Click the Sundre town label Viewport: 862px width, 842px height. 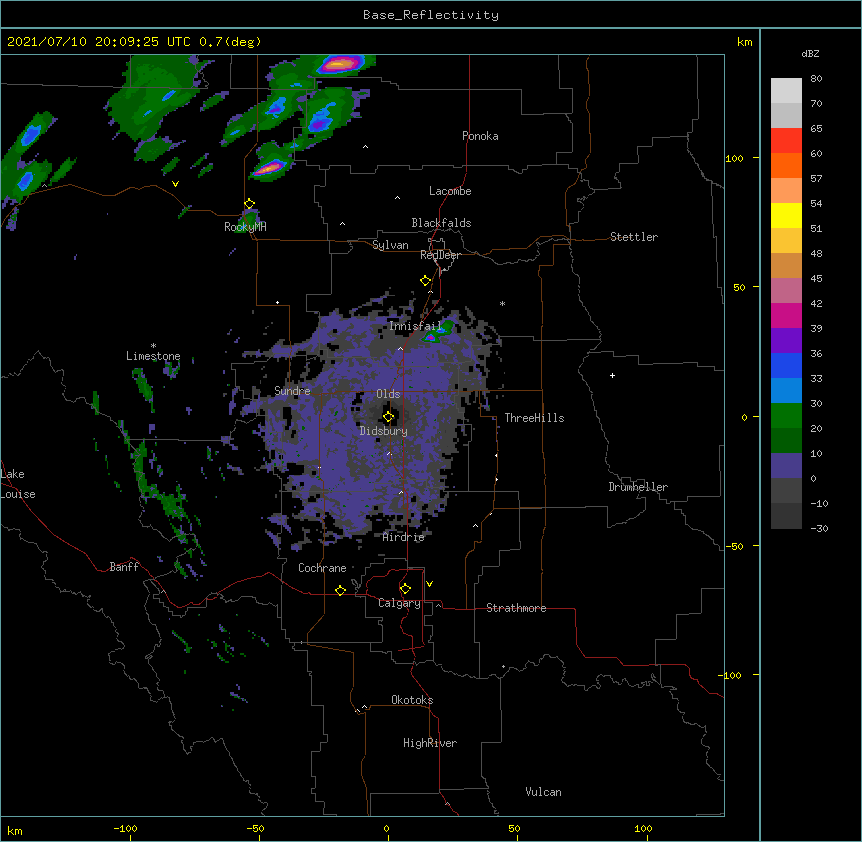[x=292, y=391]
